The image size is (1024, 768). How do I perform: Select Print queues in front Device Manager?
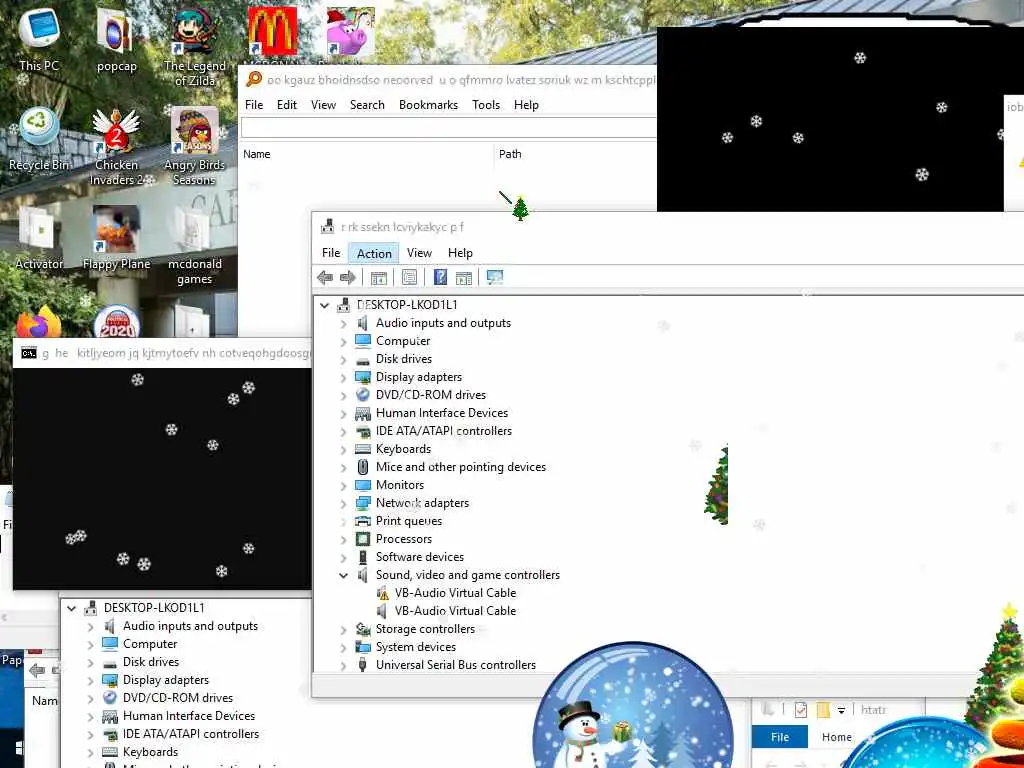click(x=409, y=521)
